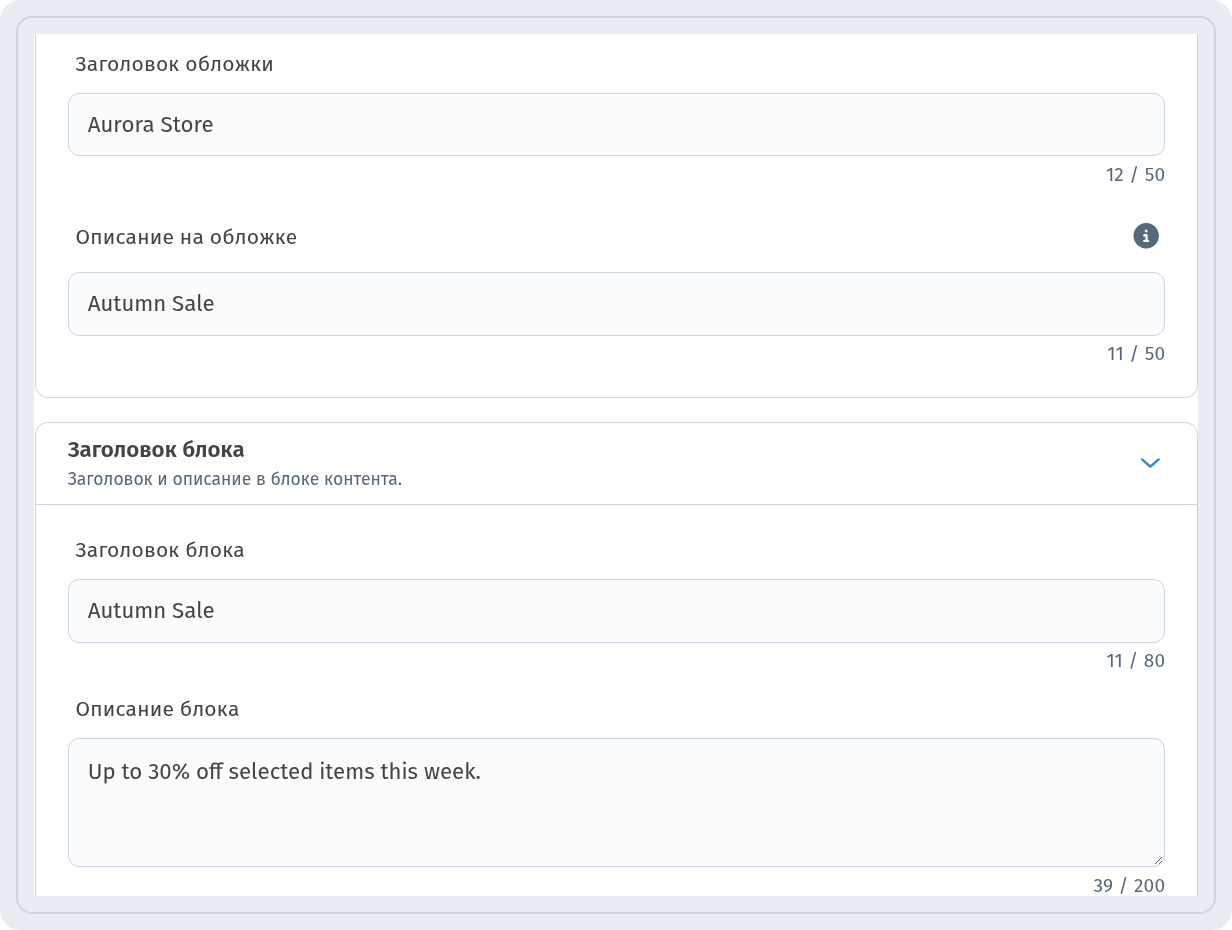The image size is (1232, 930).
Task: Click the Заголовок обложки field label
Action: [175, 64]
